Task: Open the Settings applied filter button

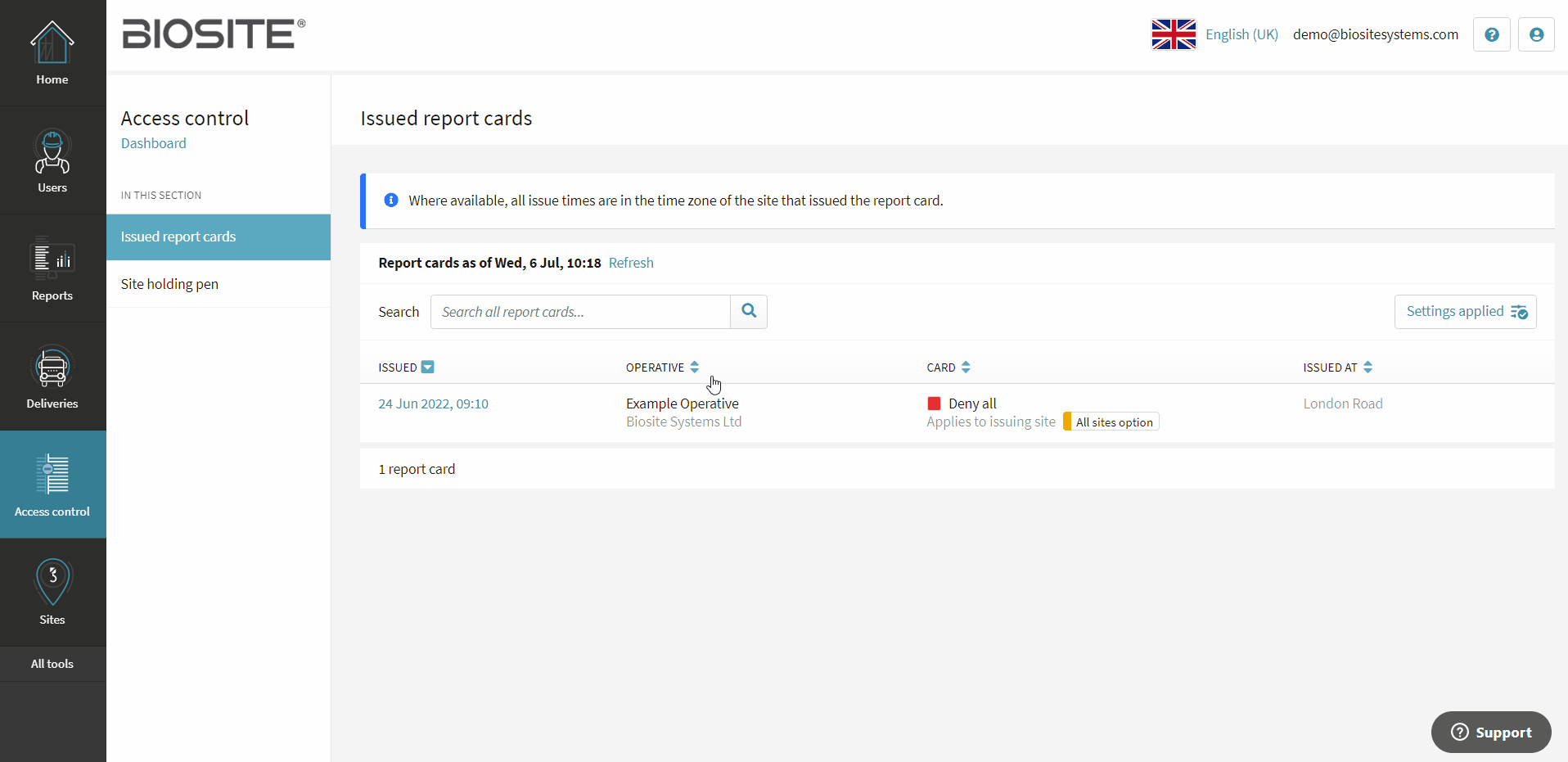Action: [x=1464, y=311]
